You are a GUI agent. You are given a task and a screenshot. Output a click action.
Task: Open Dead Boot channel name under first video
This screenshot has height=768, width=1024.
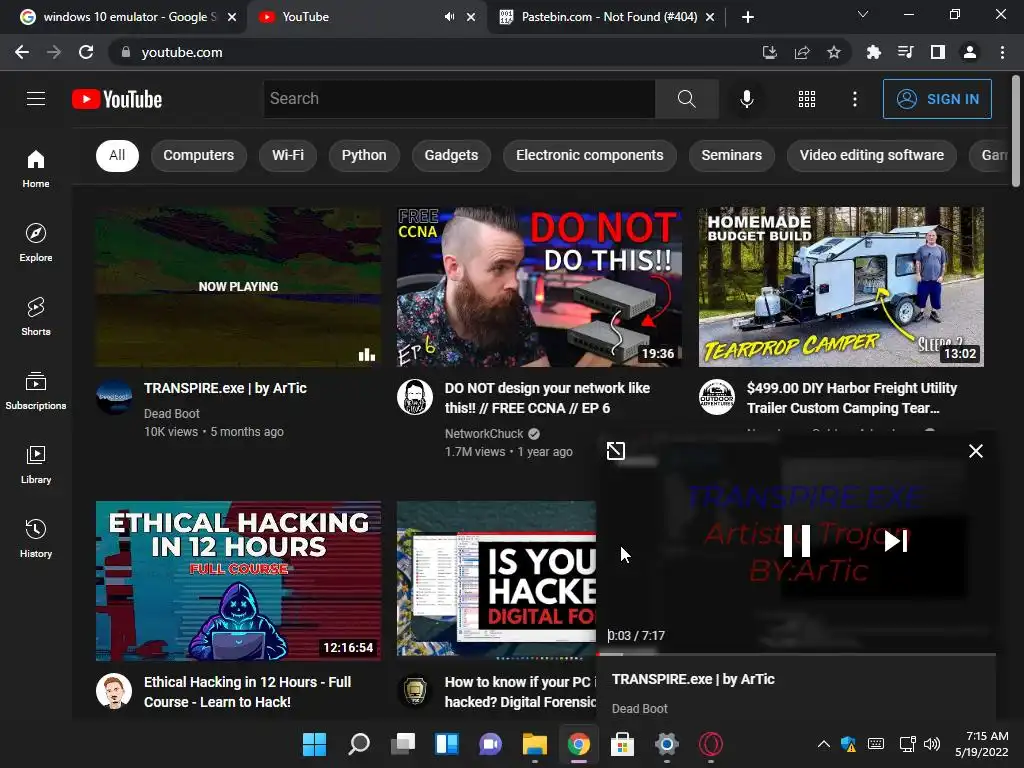click(x=172, y=413)
